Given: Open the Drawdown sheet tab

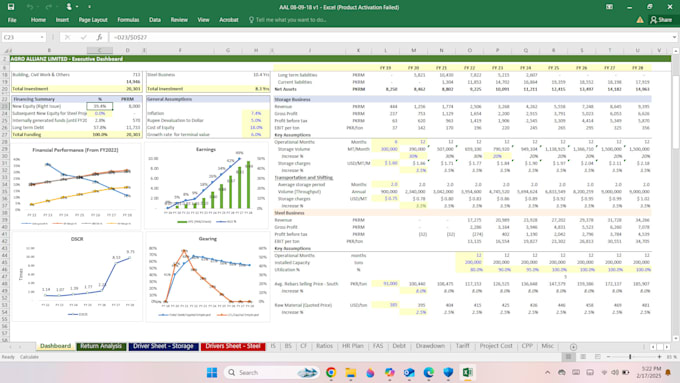Looking at the screenshot, I should (x=430, y=346).
